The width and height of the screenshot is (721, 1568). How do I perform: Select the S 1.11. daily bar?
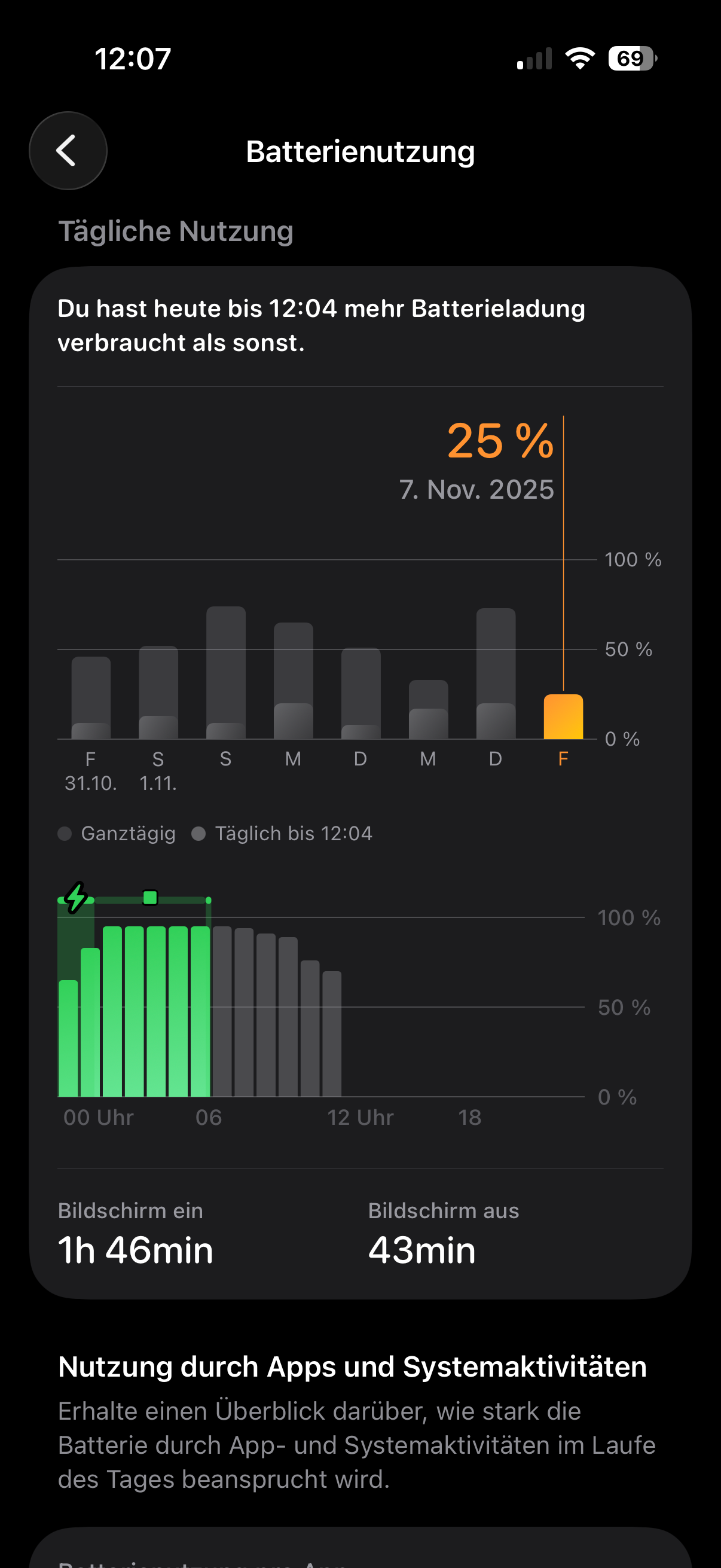(x=159, y=693)
